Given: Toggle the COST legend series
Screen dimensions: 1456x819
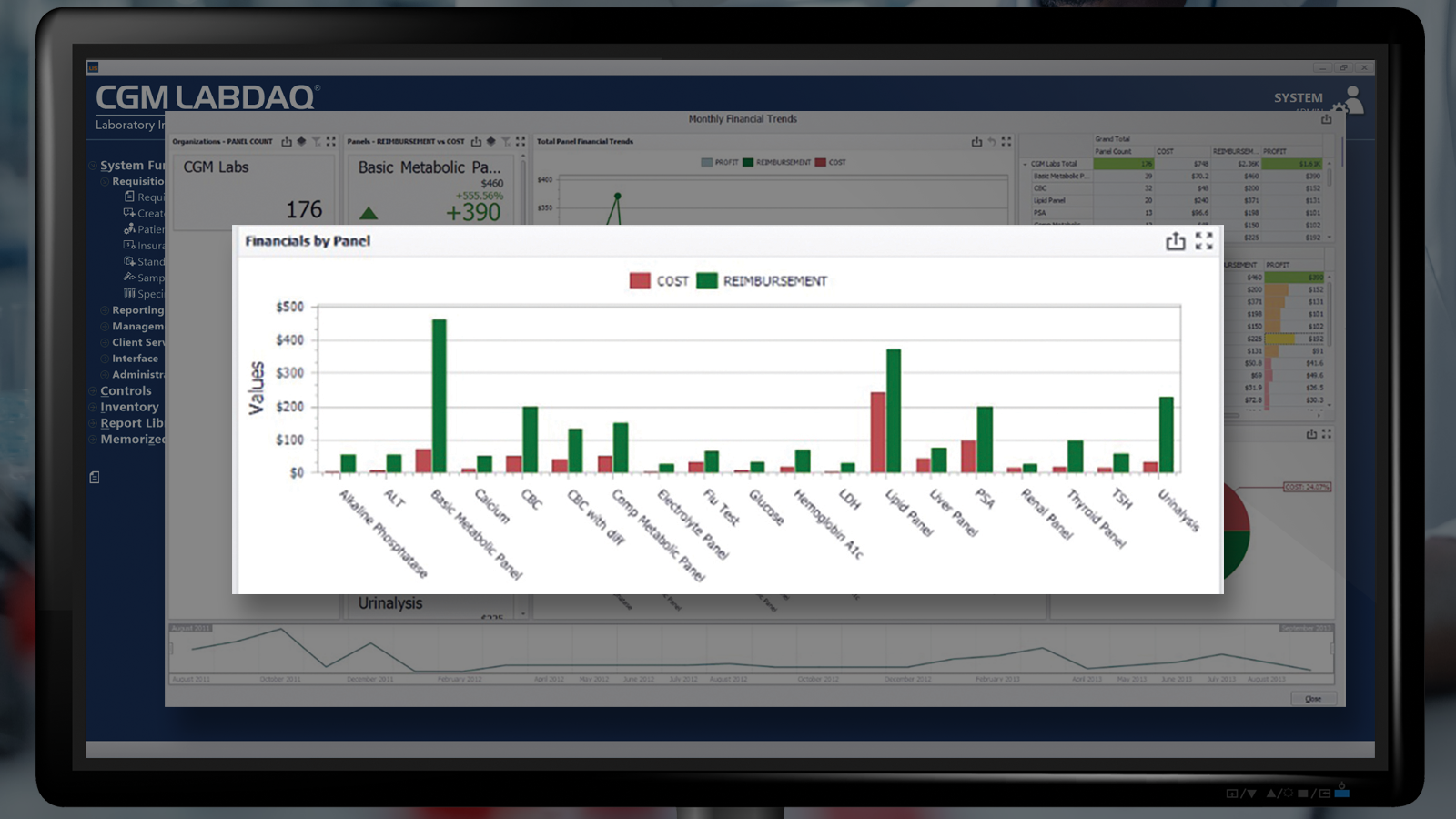Looking at the screenshot, I should 660,281.
